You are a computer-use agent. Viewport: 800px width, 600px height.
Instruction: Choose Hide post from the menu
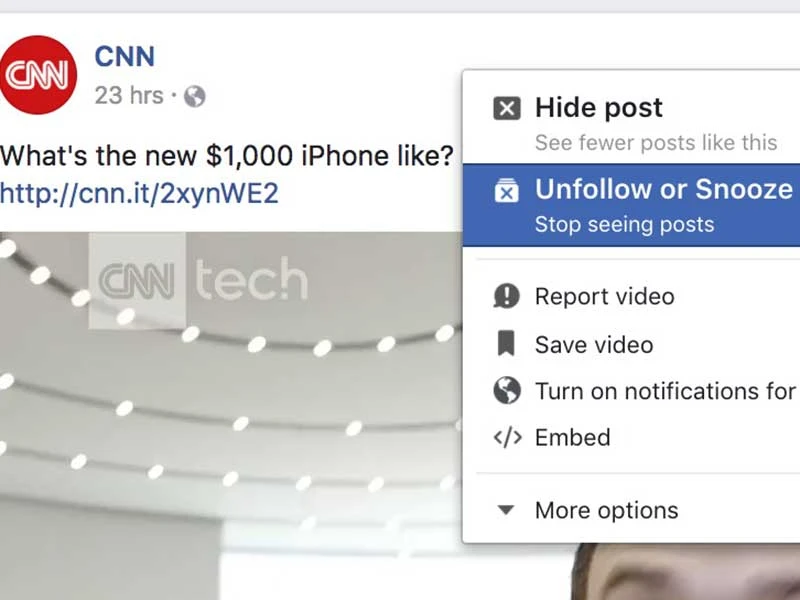[x=598, y=108]
